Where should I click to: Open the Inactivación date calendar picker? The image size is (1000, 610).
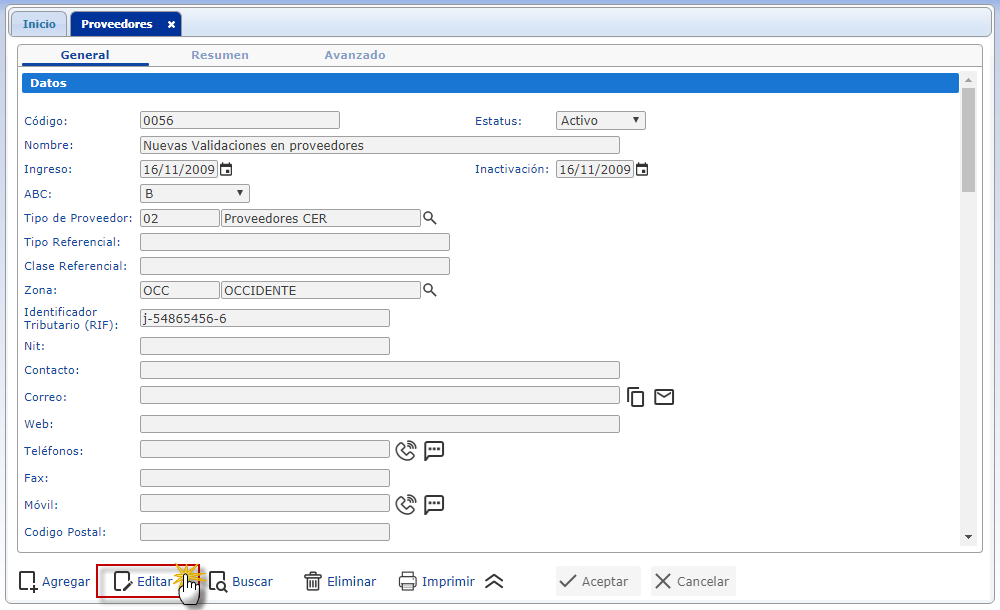tap(642, 169)
